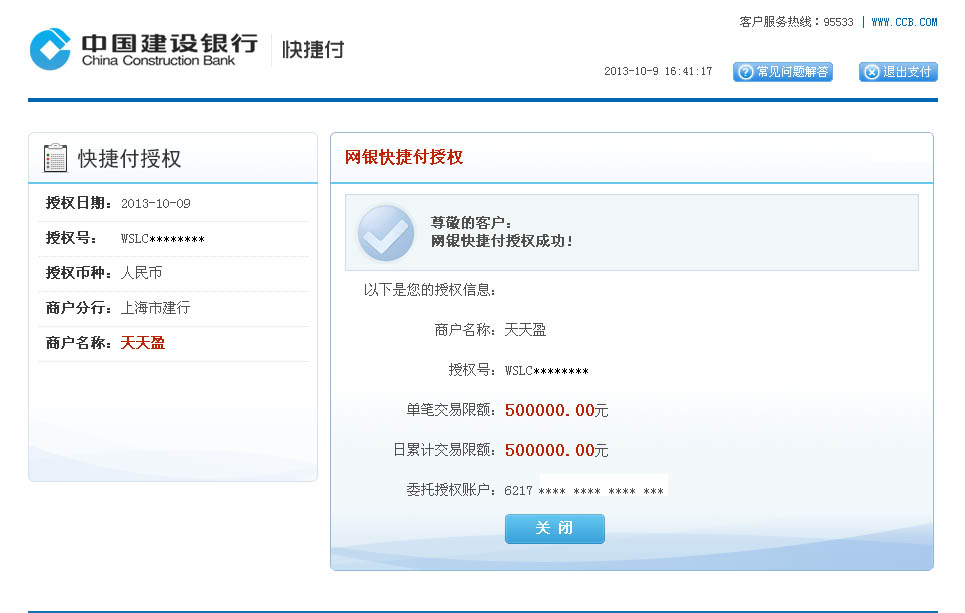This screenshot has width=965, height=613.
Task: Click the 商户名称 天天盈 in right panel
Action: click(525, 331)
